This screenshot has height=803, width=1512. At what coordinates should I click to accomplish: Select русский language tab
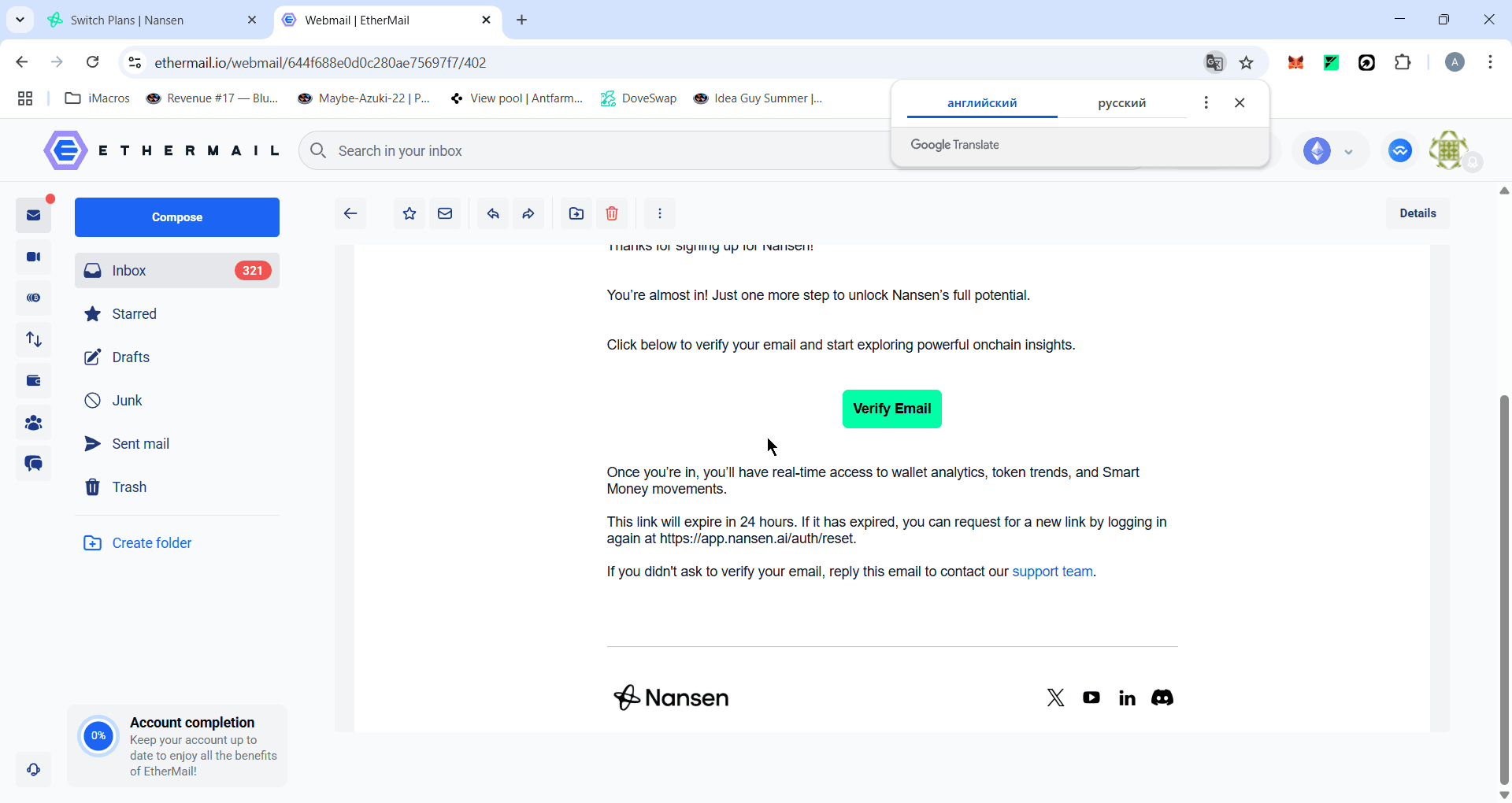[x=1121, y=103]
